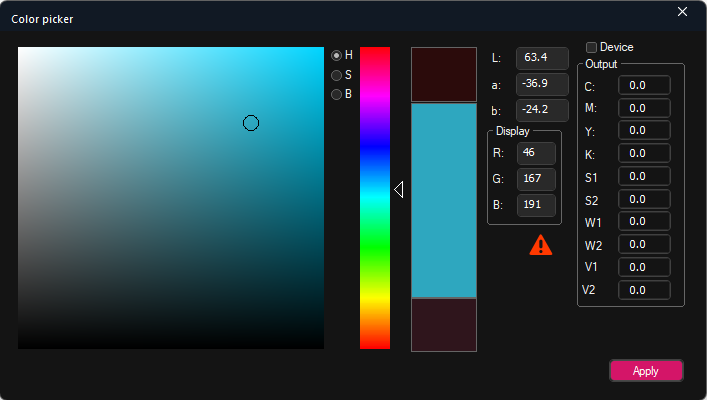Click the W1 output value field
Viewport: 707px width, 400px height.
click(x=644, y=221)
